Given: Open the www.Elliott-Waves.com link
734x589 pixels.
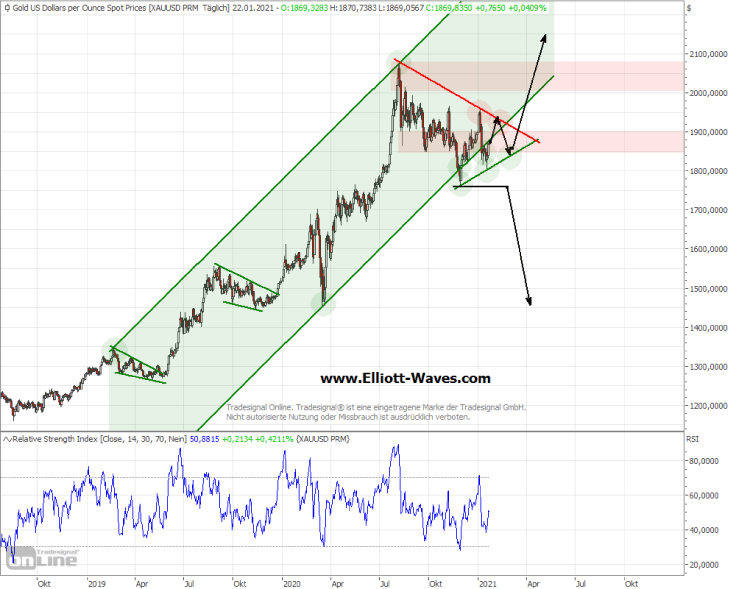Looking at the screenshot, I should click(x=405, y=378).
